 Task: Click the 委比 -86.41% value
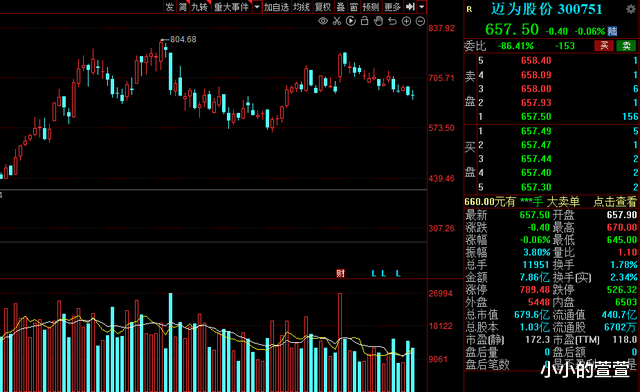coord(516,46)
